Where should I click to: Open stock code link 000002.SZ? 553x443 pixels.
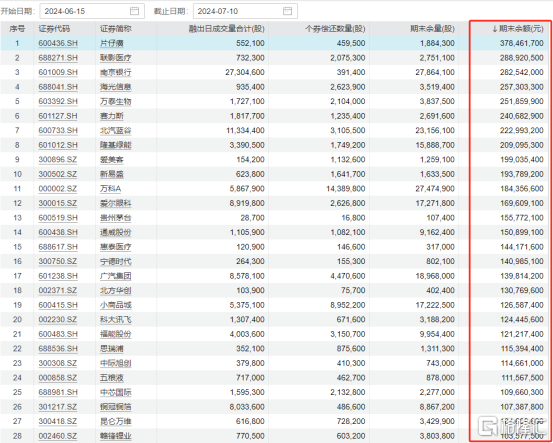[x=58, y=189]
